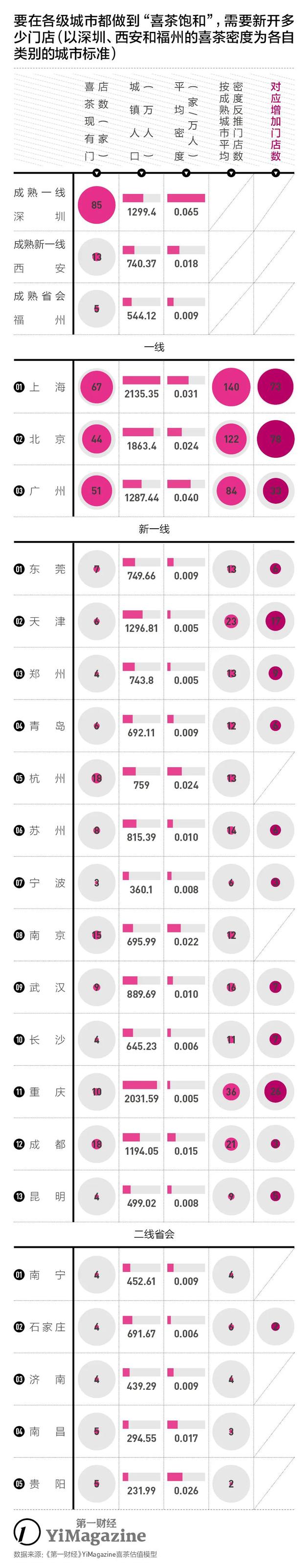This screenshot has height=1568, width=308.
Task: Select the 11 badge next to 重庆
Action: click(x=19, y=1091)
